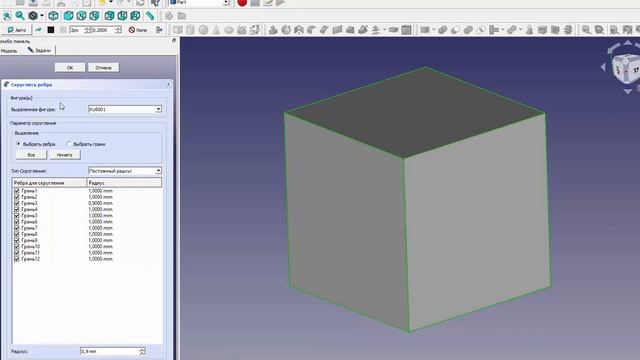
Task: Click the red macro record button
Action: click(x=242, y=3)
